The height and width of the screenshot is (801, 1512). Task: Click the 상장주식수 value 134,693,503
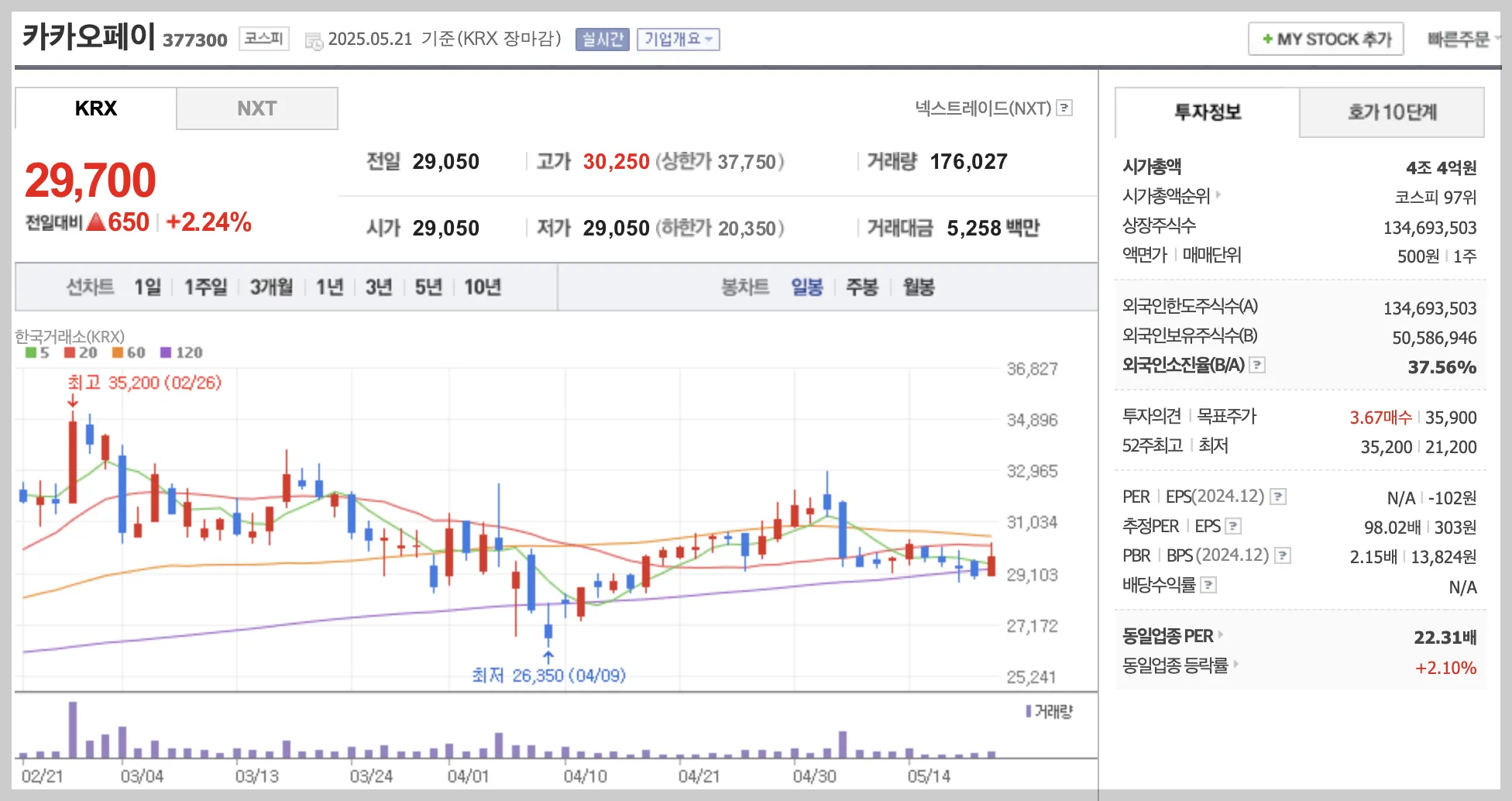(x=1430, y=227)
